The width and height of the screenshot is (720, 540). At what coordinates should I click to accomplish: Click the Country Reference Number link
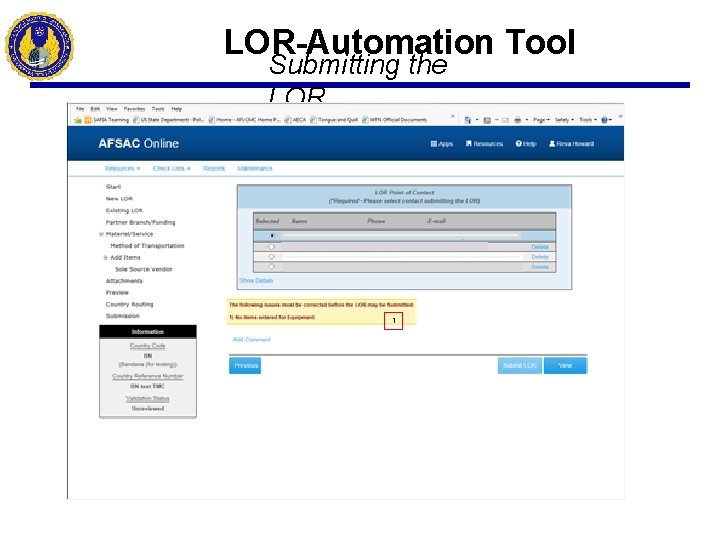pyautogui.click(x=148, y=377)
